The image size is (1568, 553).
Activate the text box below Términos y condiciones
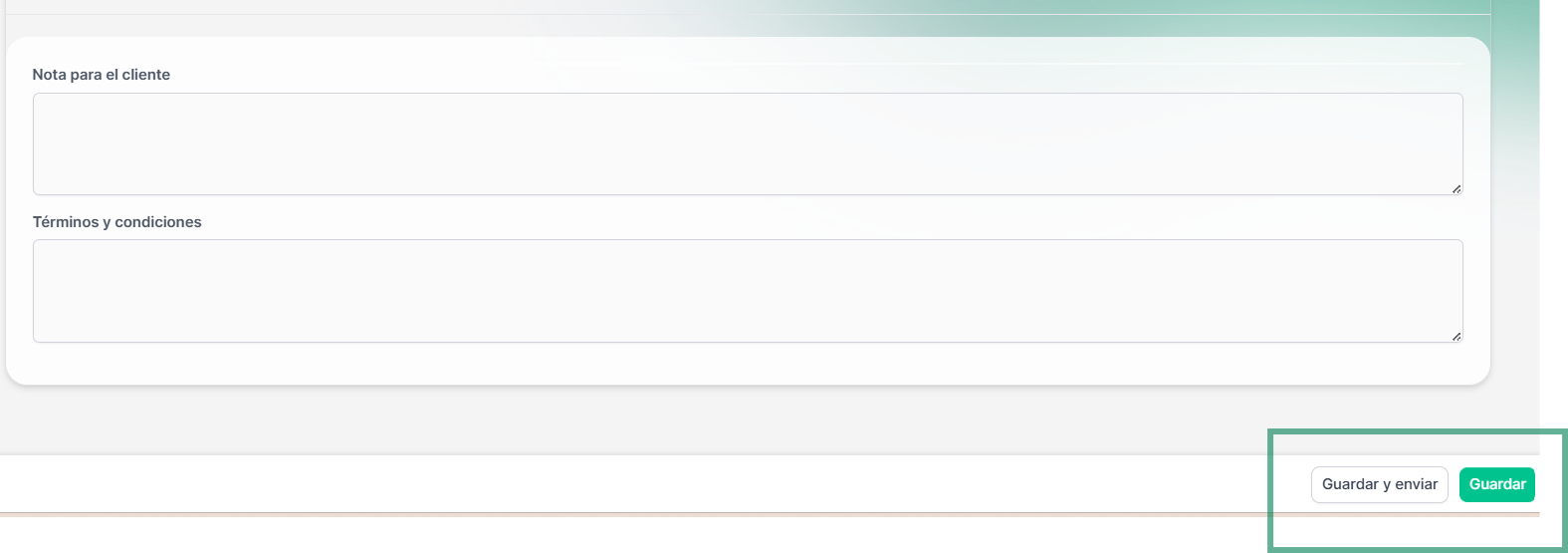coord(748,291)
